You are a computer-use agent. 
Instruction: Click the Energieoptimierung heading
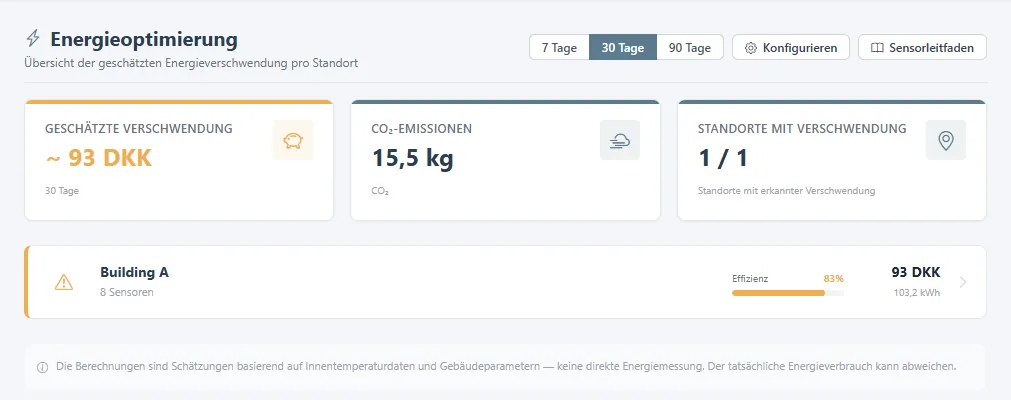pos(144,39)
